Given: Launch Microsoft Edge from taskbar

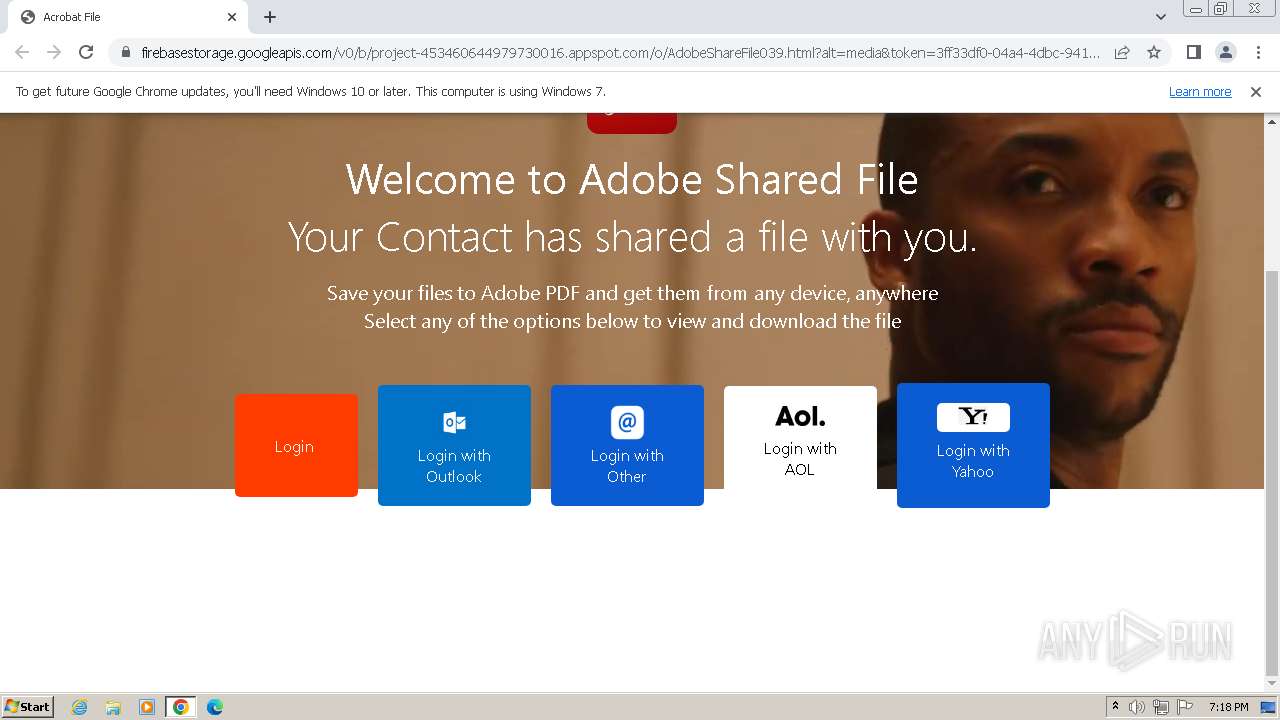Looking at the screenshot, I should [215, 707].
